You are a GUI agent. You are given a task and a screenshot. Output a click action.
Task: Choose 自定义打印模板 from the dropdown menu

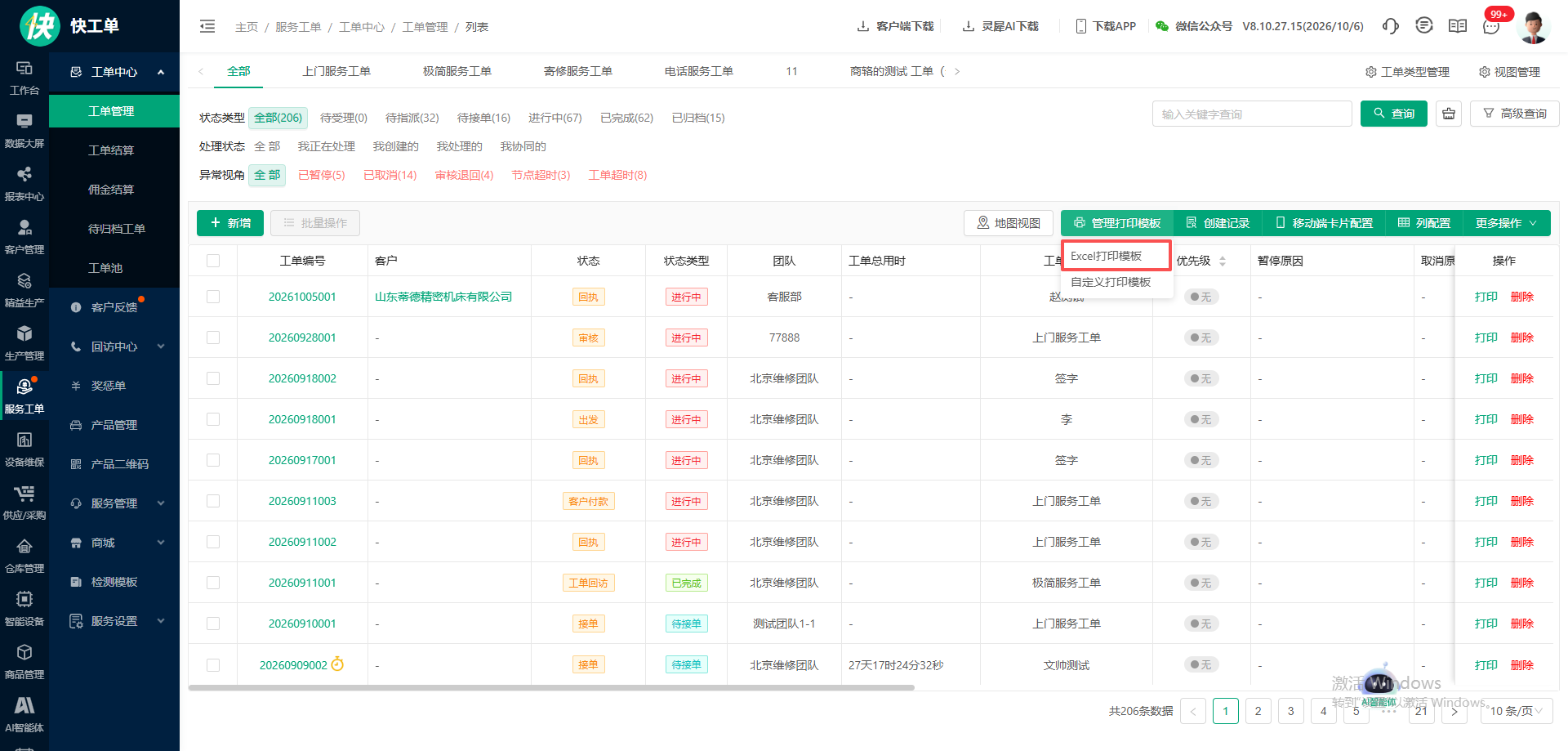point(1116,282)
